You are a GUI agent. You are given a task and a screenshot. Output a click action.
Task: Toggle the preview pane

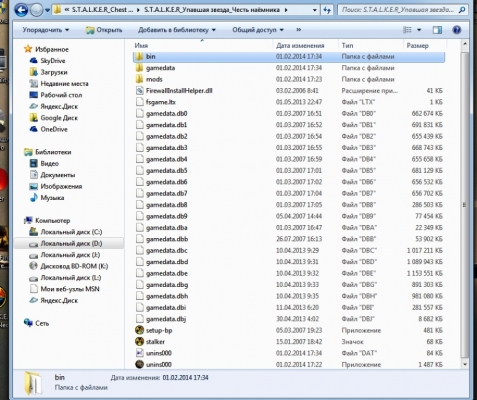click(437, 30)
